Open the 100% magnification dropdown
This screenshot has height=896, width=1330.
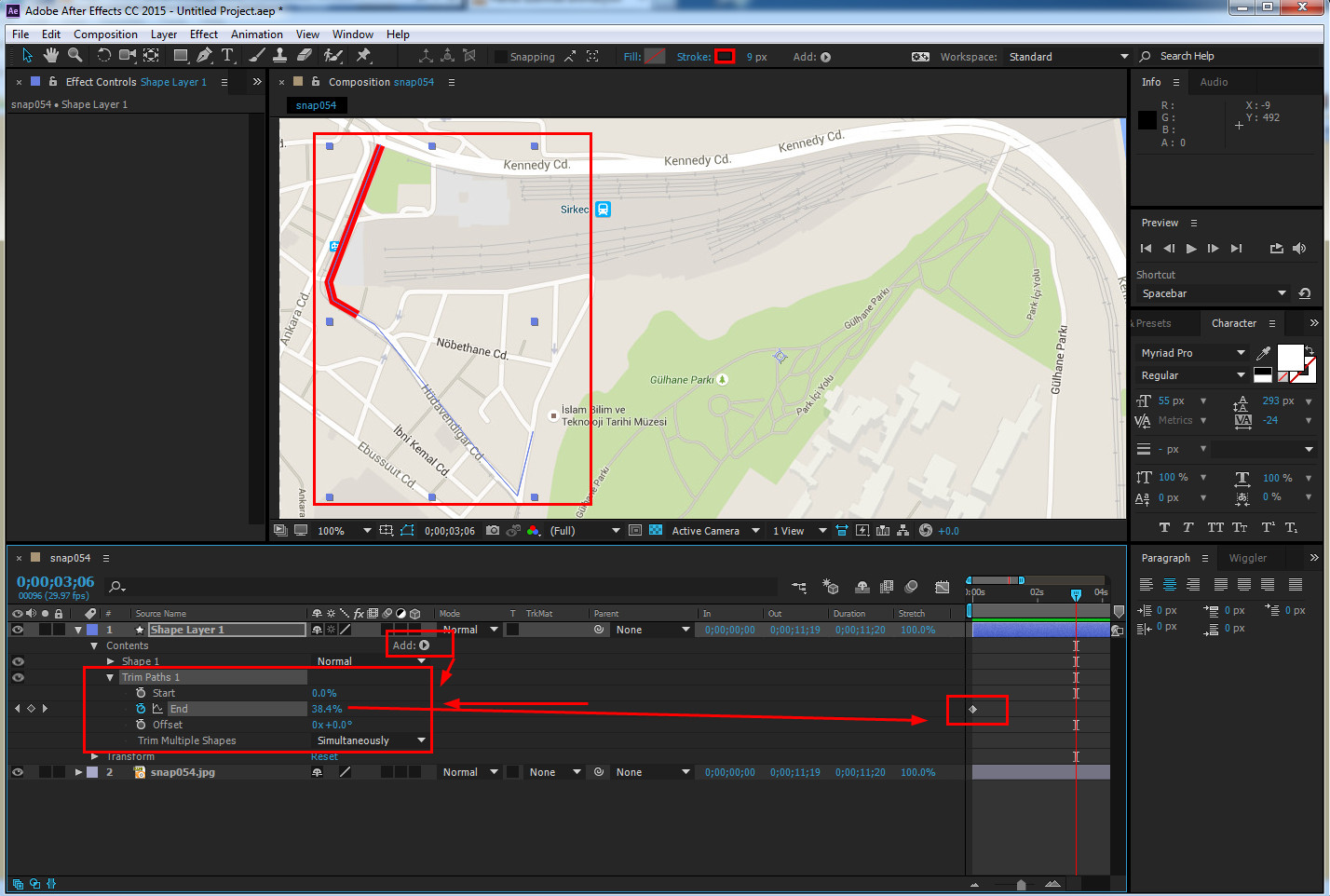point(344,531)
